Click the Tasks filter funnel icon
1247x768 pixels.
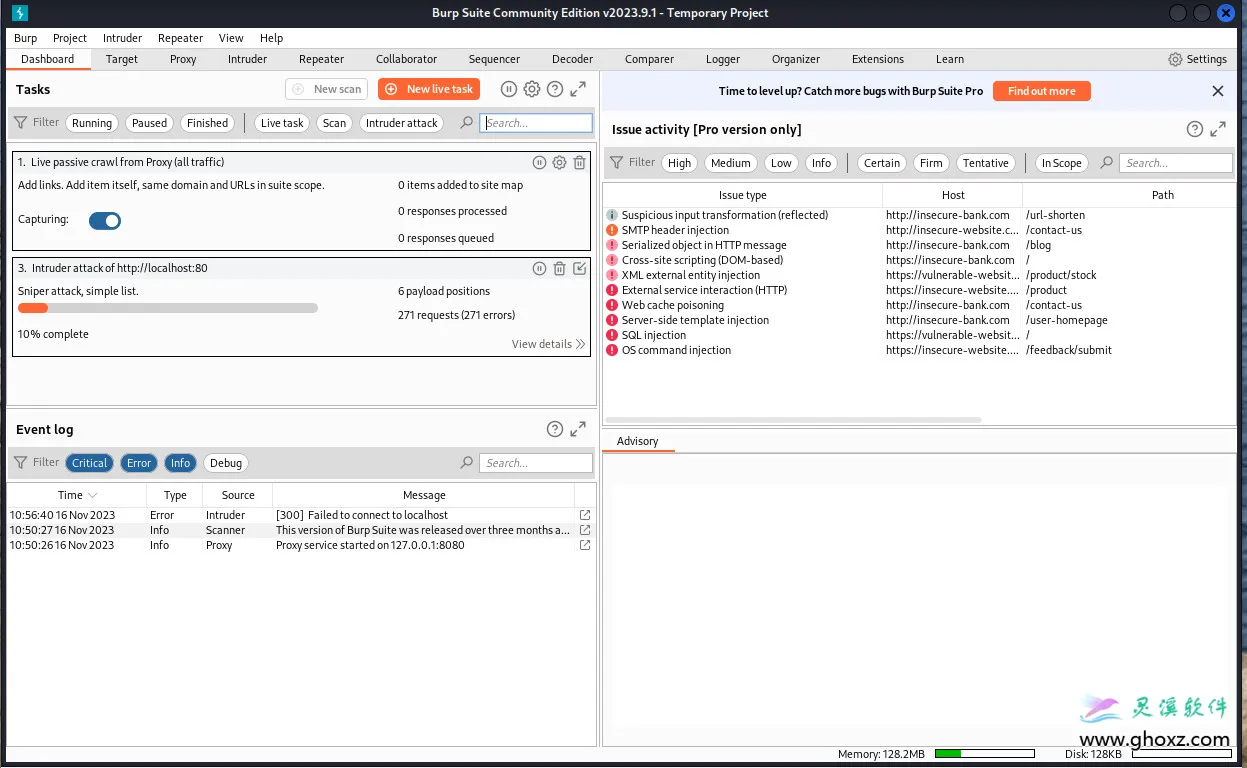[20, 123]
